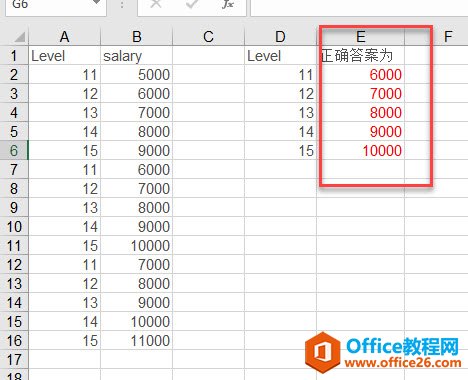Open the Insert Function fx icon

(228, 4)
